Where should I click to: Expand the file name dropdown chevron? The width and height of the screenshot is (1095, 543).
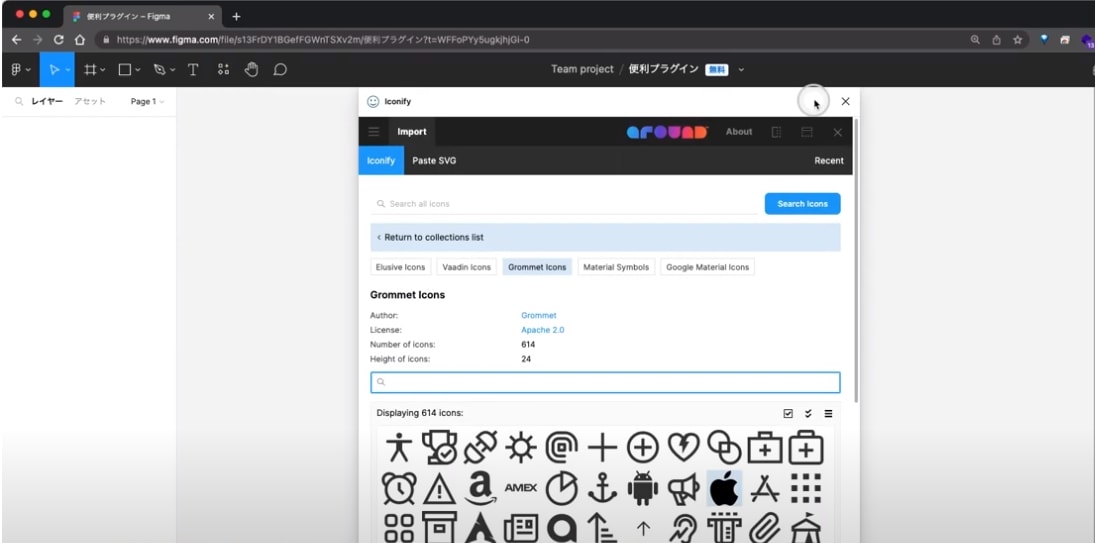coord(741,69)
